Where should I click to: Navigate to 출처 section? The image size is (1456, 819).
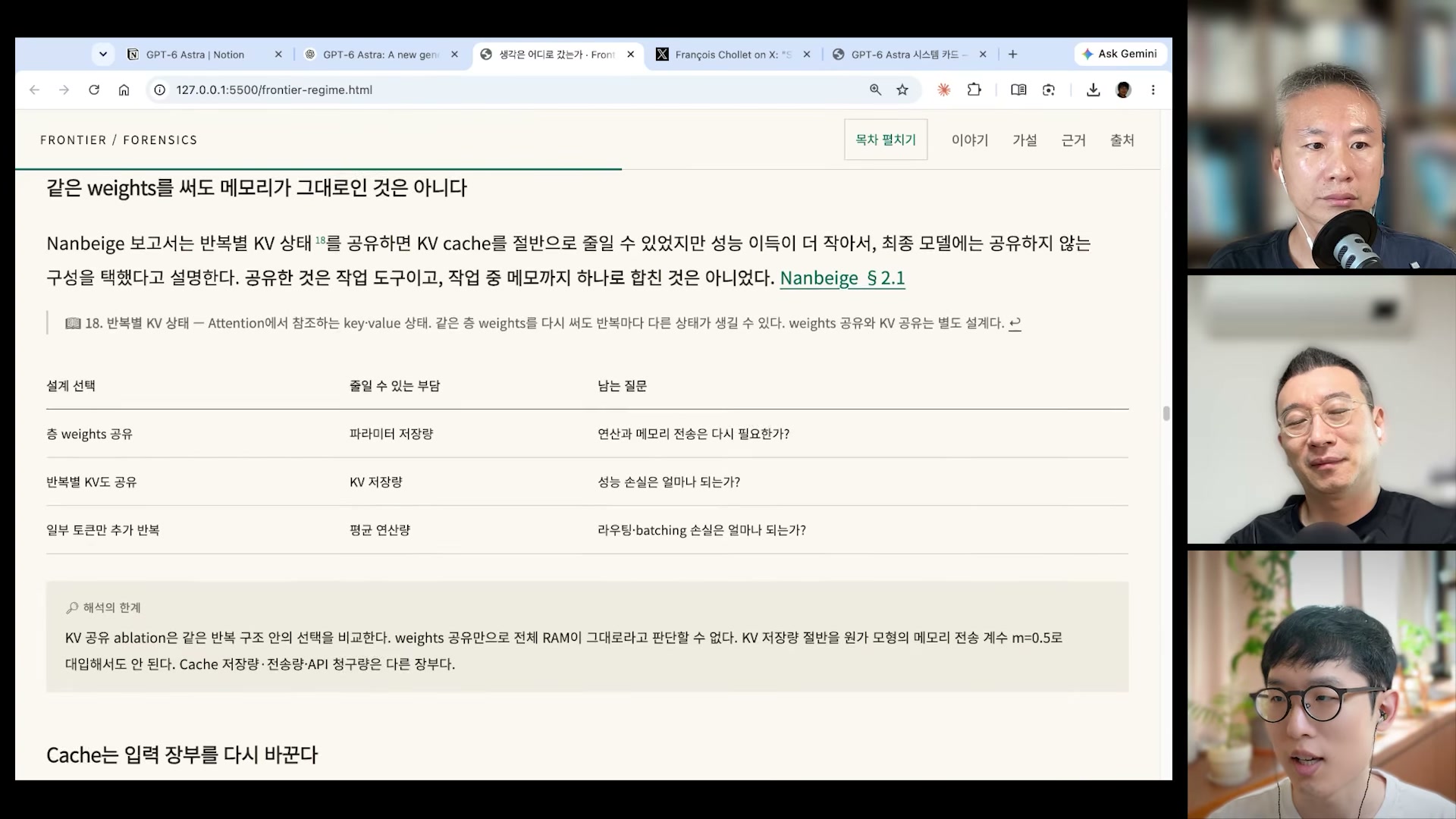point(1122,140)
